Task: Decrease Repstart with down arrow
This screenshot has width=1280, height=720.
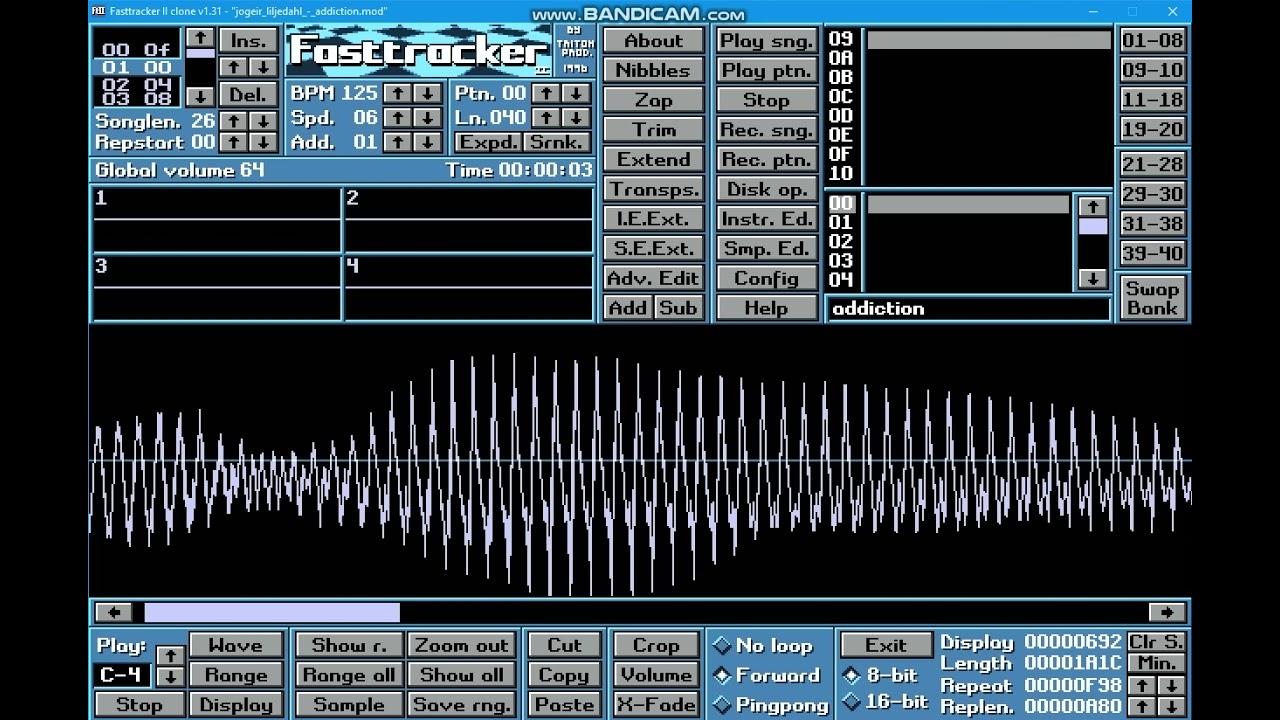Action: [263, 143]
